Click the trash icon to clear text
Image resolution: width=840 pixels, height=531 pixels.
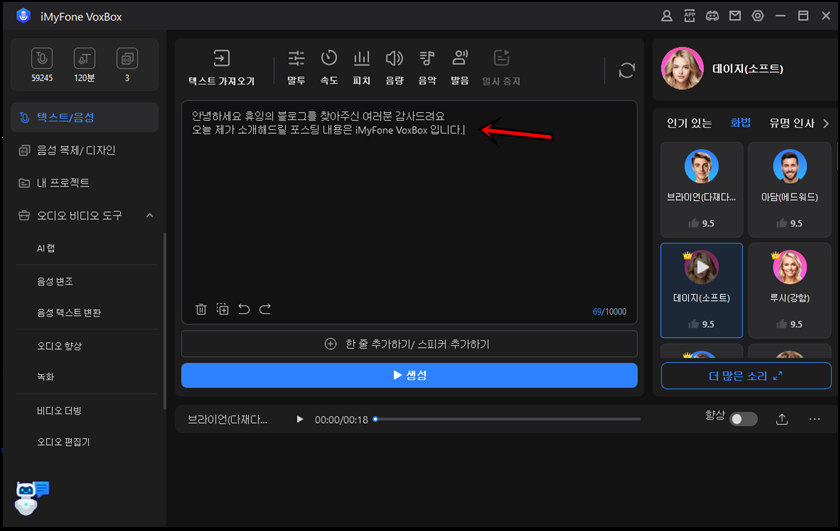(201, 309)
